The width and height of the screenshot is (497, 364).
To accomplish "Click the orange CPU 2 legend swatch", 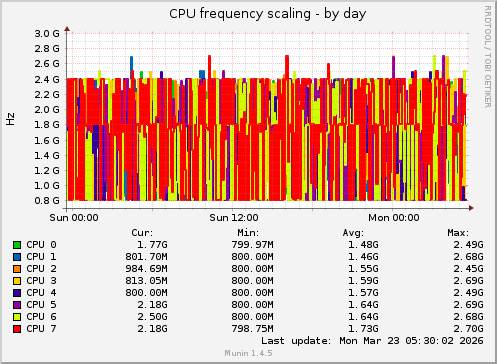I will [17, 269].
